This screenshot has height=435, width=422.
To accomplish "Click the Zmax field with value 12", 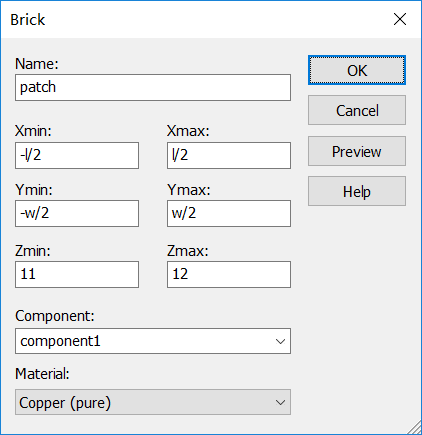I will coord(229,274).
